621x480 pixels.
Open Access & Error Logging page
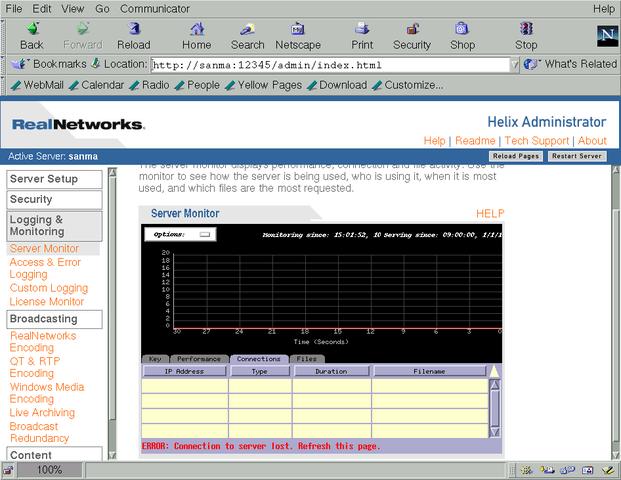(x=45, y=268)
